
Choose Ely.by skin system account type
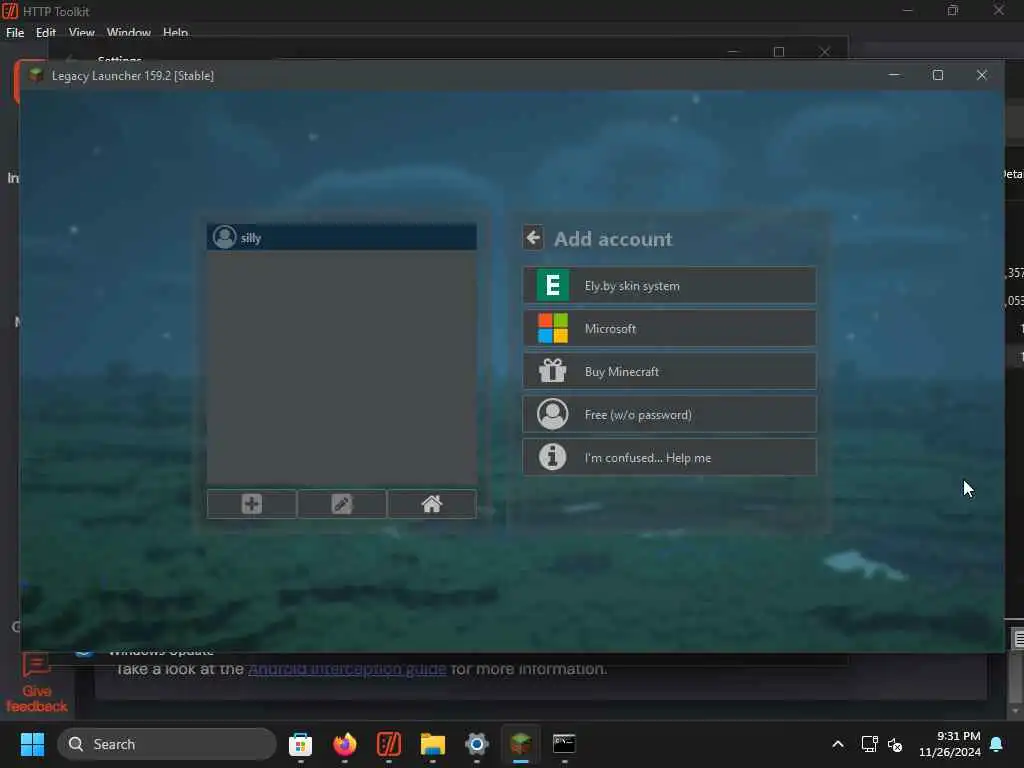(x=669, y=285)
